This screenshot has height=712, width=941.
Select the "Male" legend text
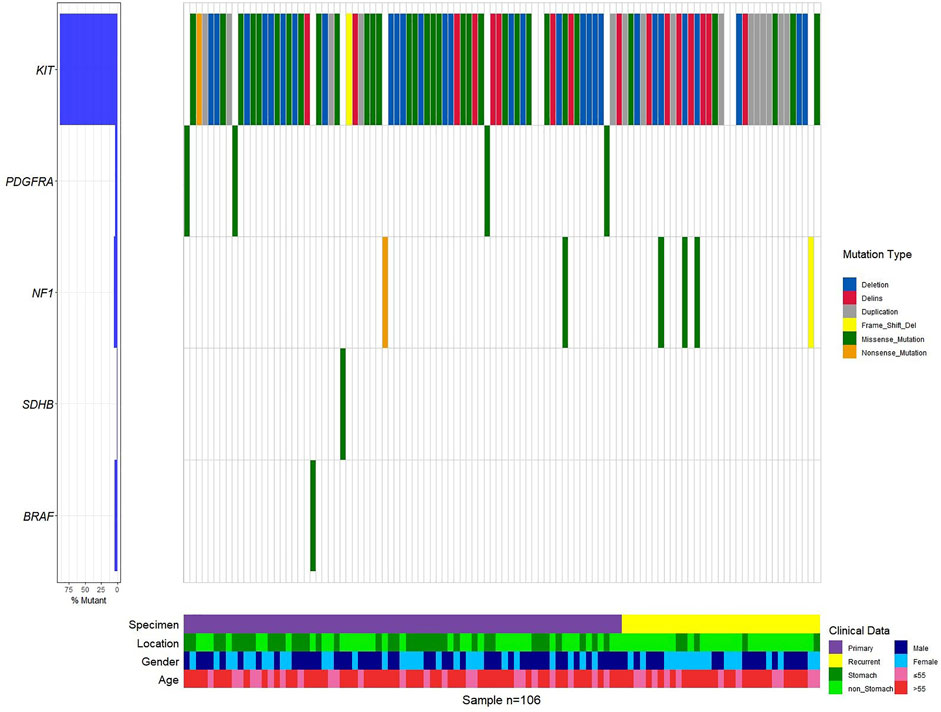(921, 648)
